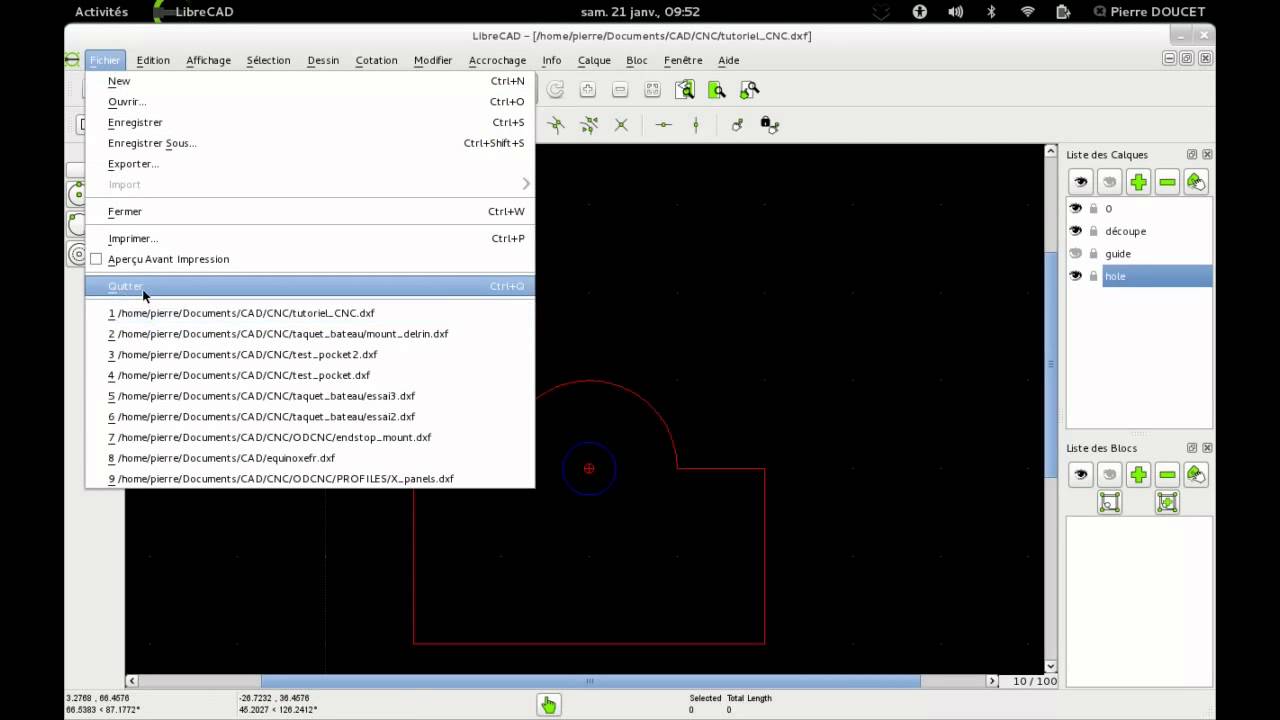Open the Dessin menu
The width and height of the screenshot is (1280, 720).
pos(323,60)
